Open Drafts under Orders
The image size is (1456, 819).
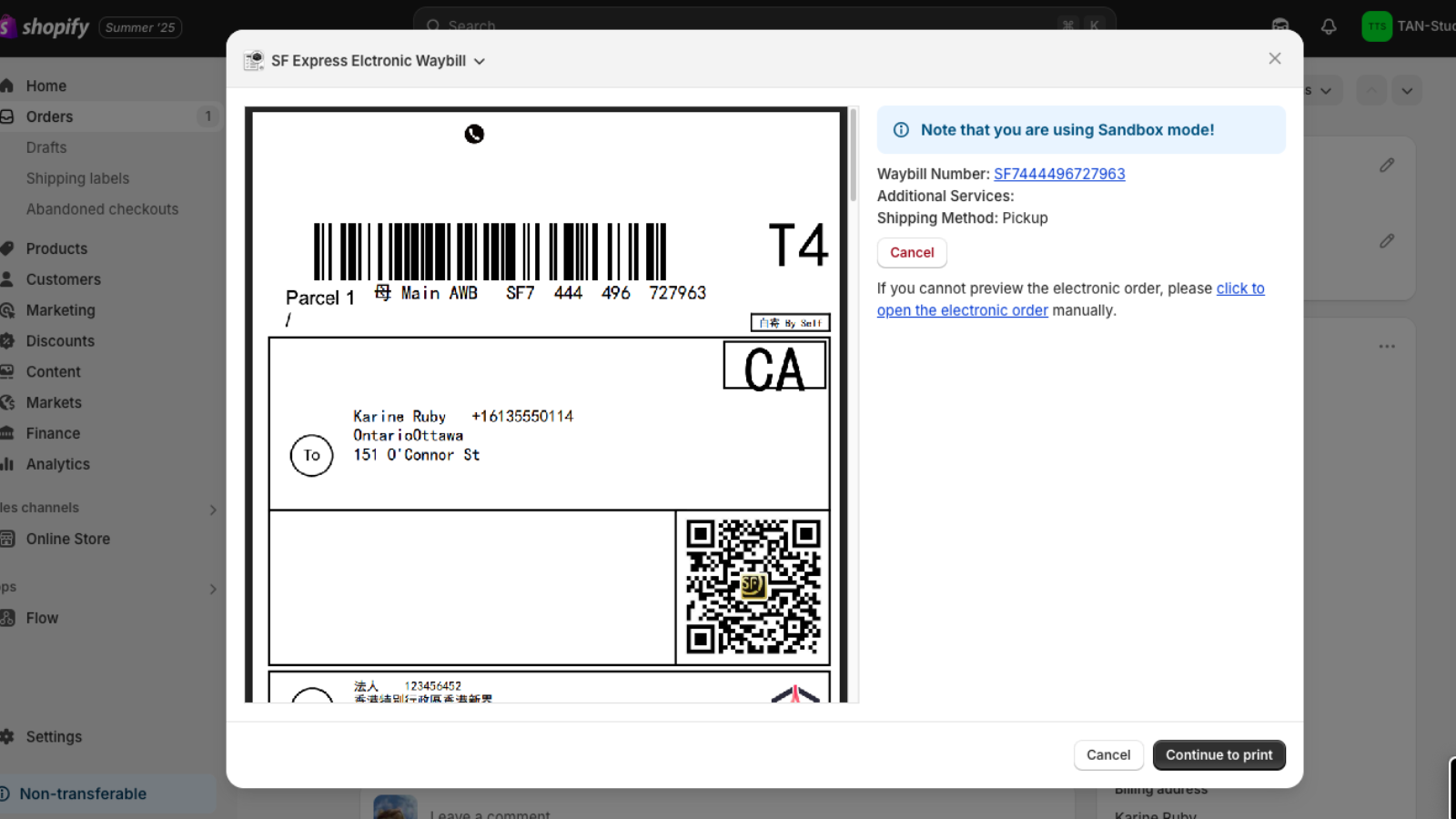46,147
